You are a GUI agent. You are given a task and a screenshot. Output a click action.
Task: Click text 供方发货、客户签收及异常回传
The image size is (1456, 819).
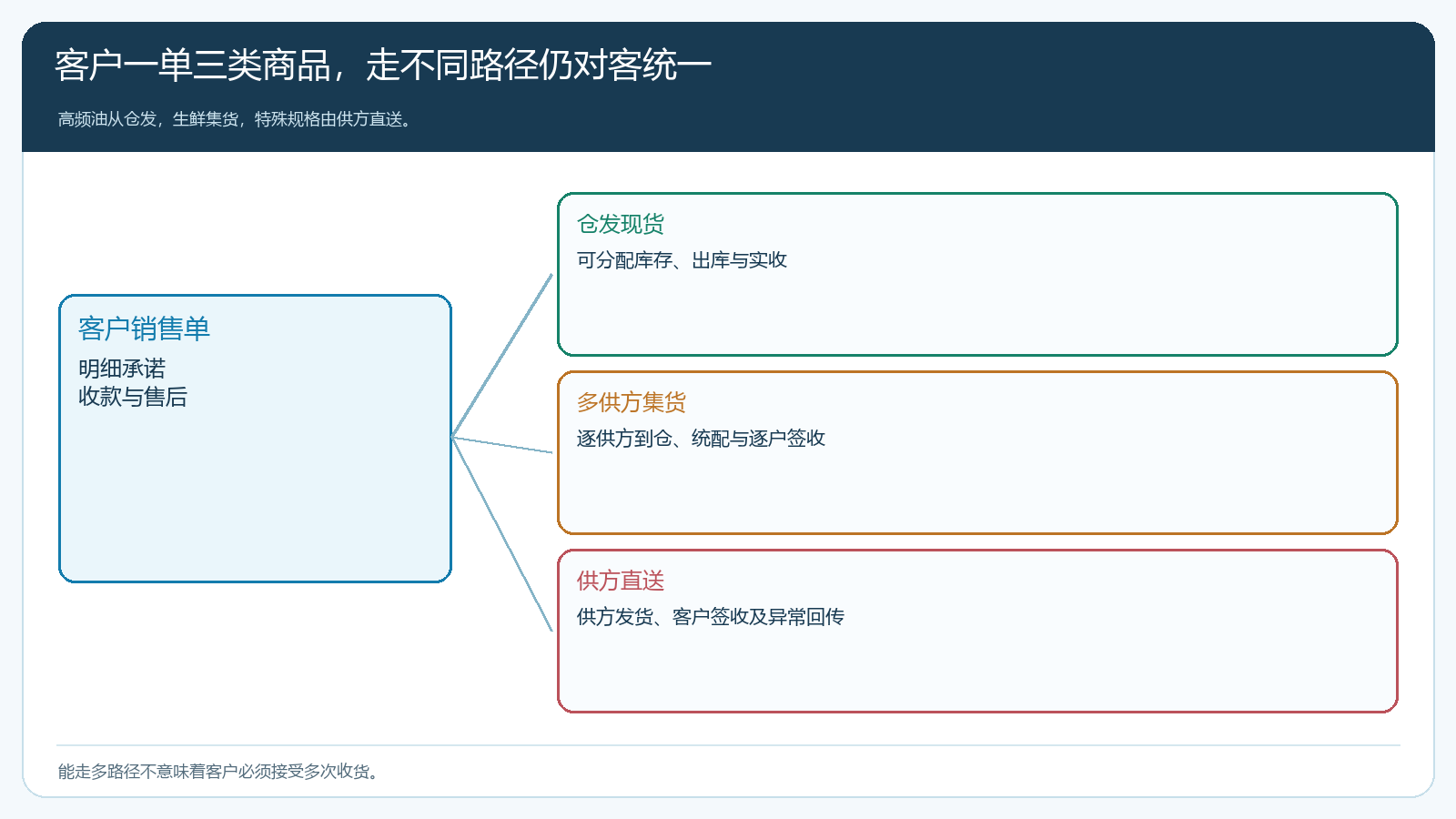click(711, 617)
